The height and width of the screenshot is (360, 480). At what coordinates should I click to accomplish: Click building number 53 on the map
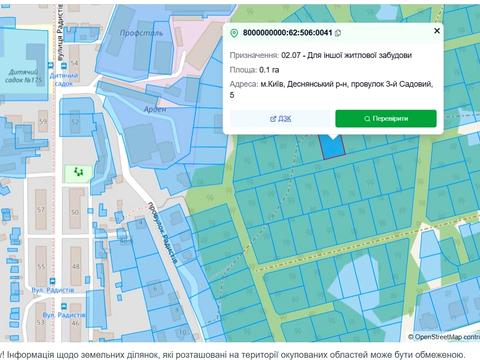pos(40,322)
